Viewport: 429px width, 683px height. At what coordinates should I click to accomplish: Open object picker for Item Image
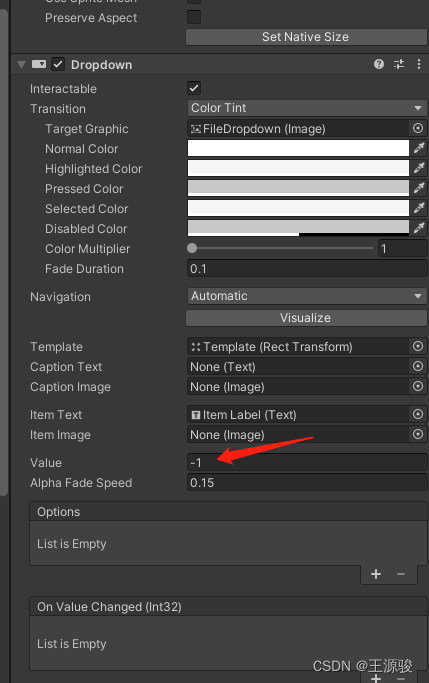(x=418, y=434)
